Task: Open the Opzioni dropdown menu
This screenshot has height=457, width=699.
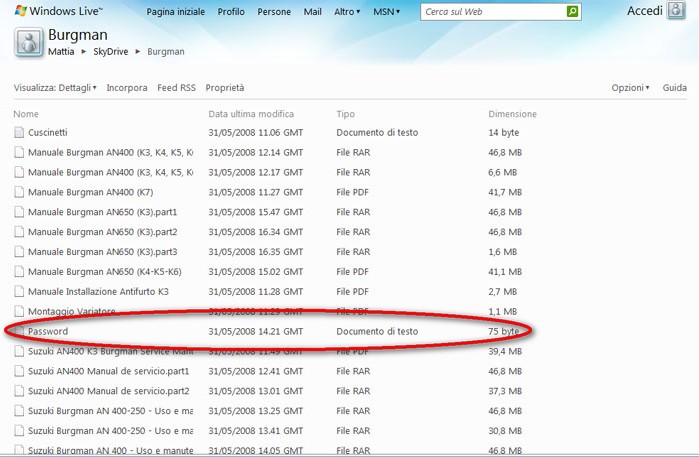Action: click(x=630, y=88)
